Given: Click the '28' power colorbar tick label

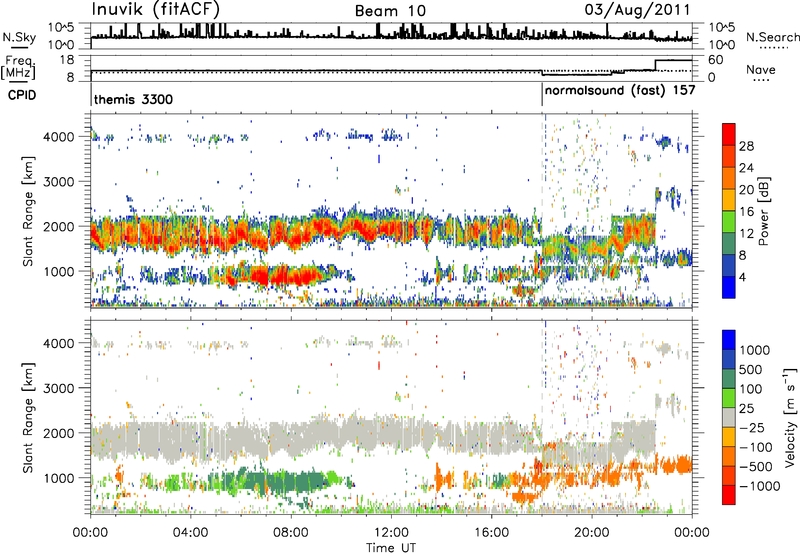Looking at the screenshot, I should pos(746,146).
